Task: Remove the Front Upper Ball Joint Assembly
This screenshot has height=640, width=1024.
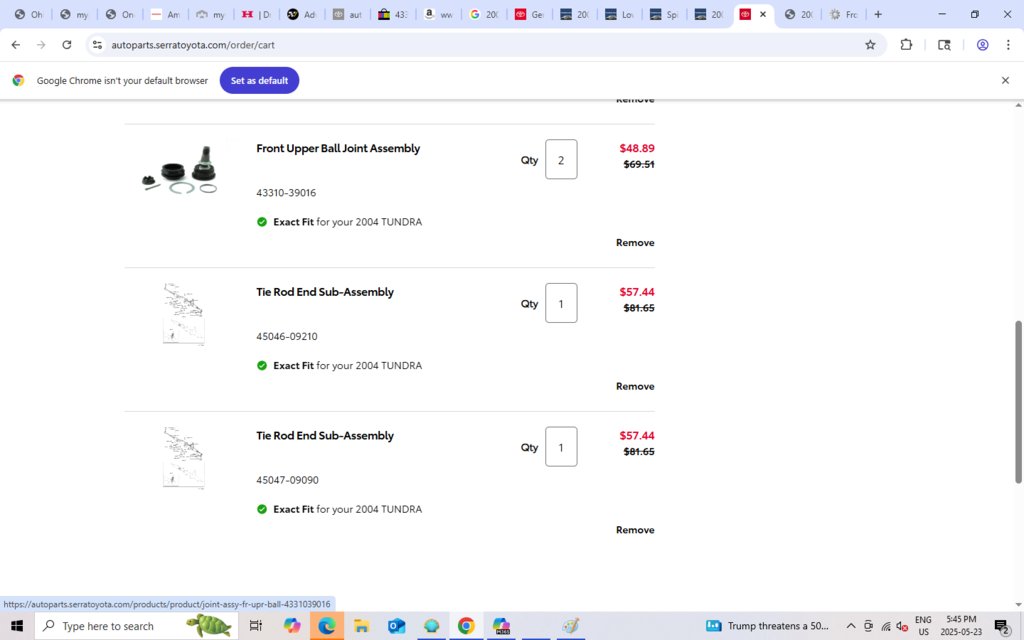Action: 635,242
